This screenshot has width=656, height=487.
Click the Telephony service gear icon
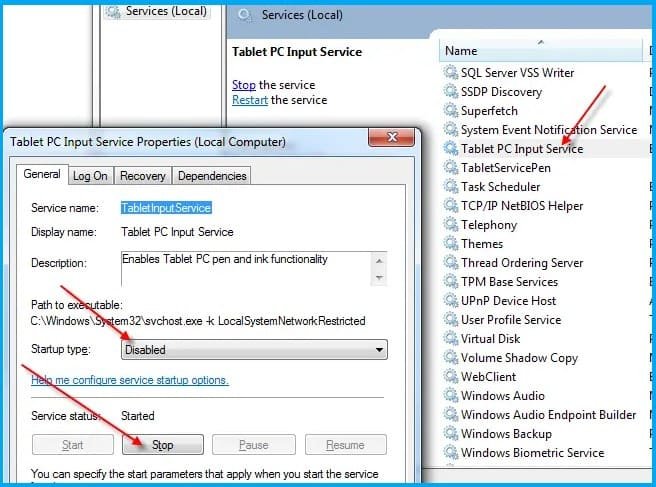point(451,224)
